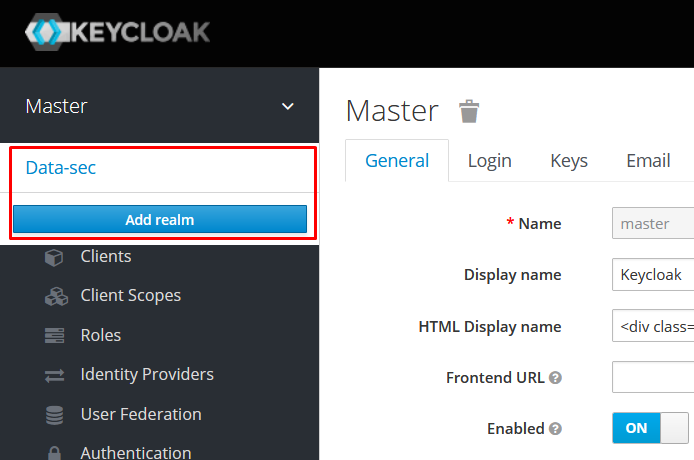The height and width of the screenshot is (460, 694).
Task: Open the Keys tab
Action: pos(569,161)
